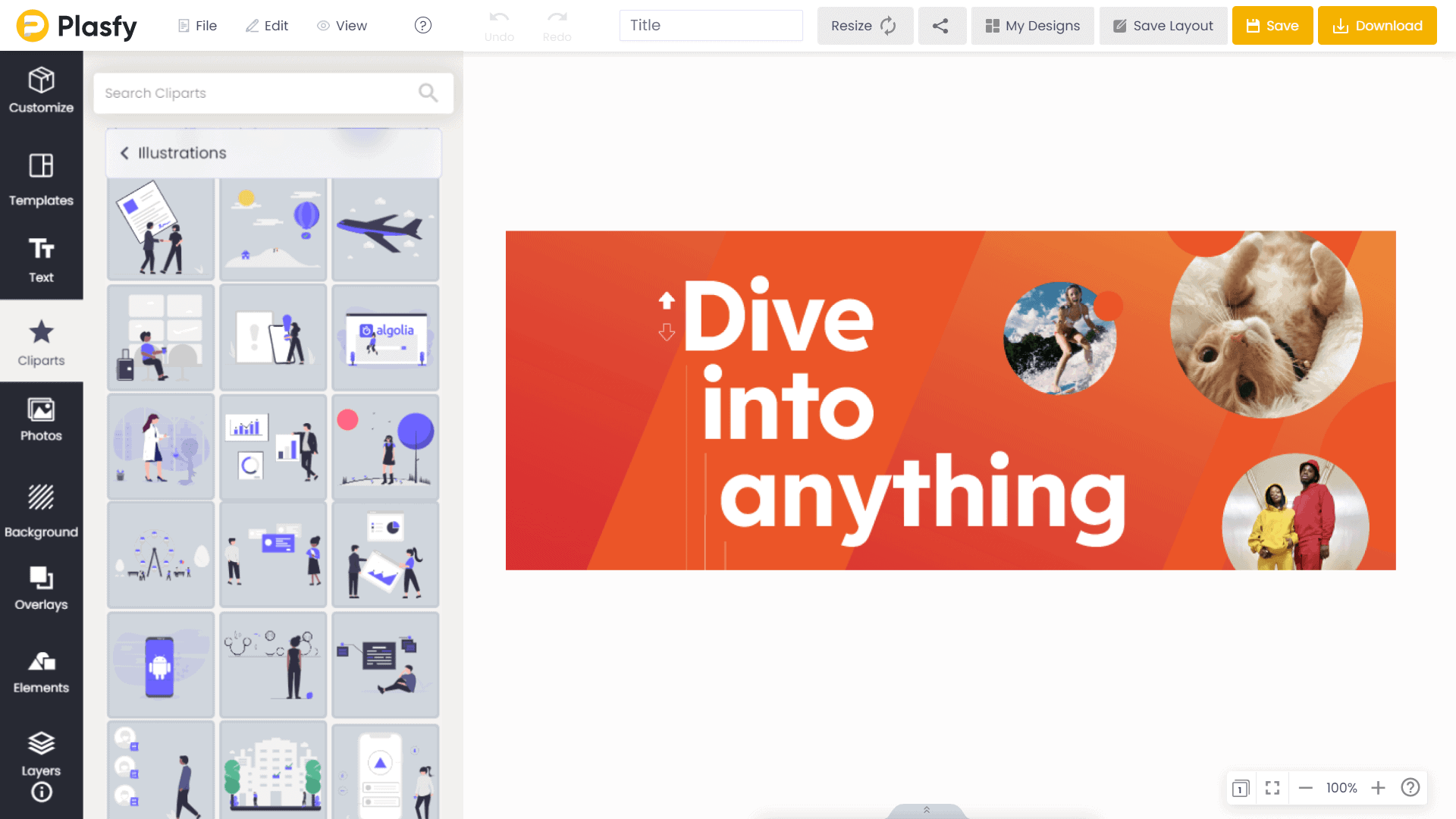The width and height of the screenshot is (1456, 819).
Task: Open the File menu
Action: pos(197,26)
